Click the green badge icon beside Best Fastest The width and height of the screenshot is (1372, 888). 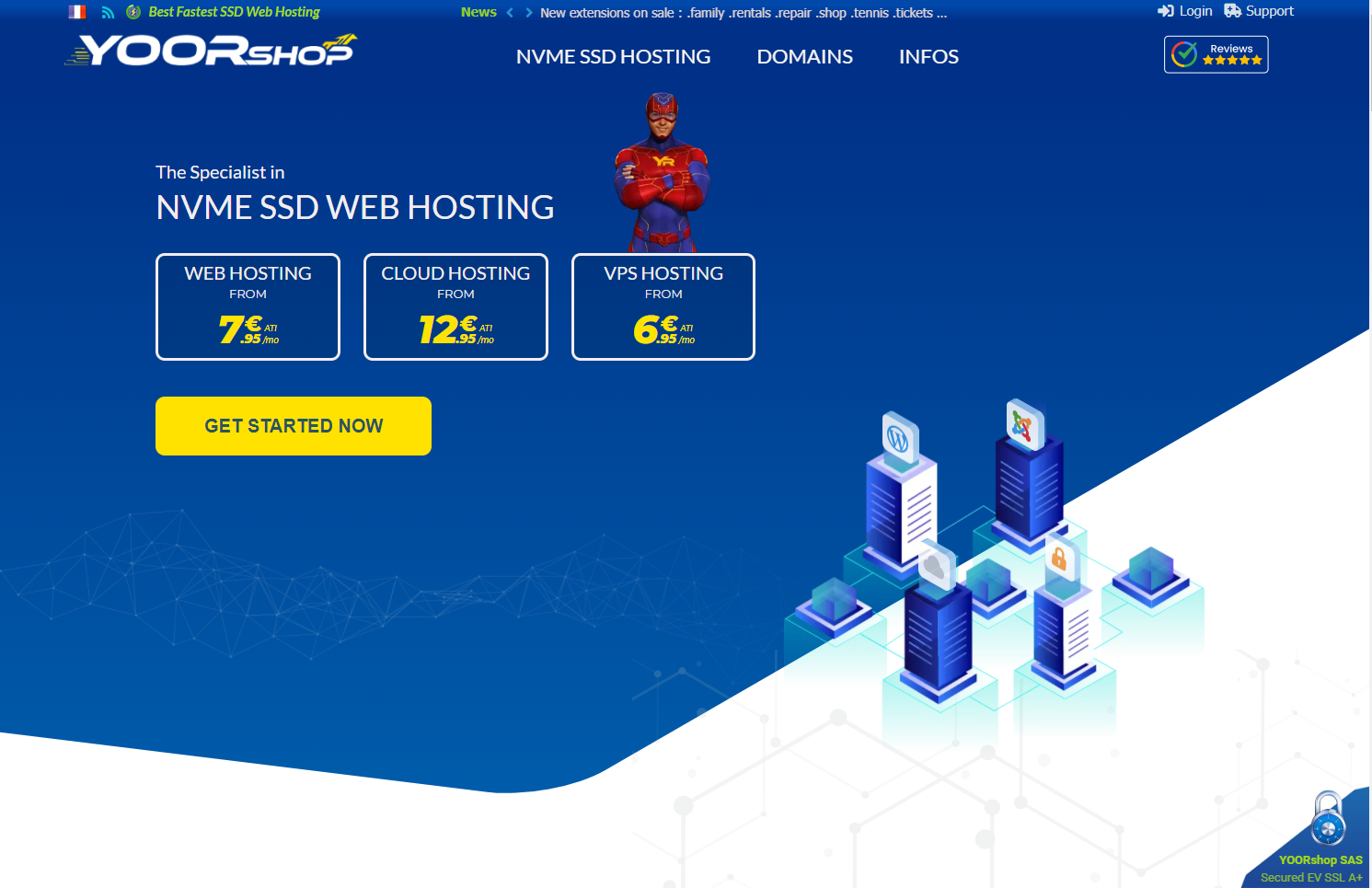(133, 12)
